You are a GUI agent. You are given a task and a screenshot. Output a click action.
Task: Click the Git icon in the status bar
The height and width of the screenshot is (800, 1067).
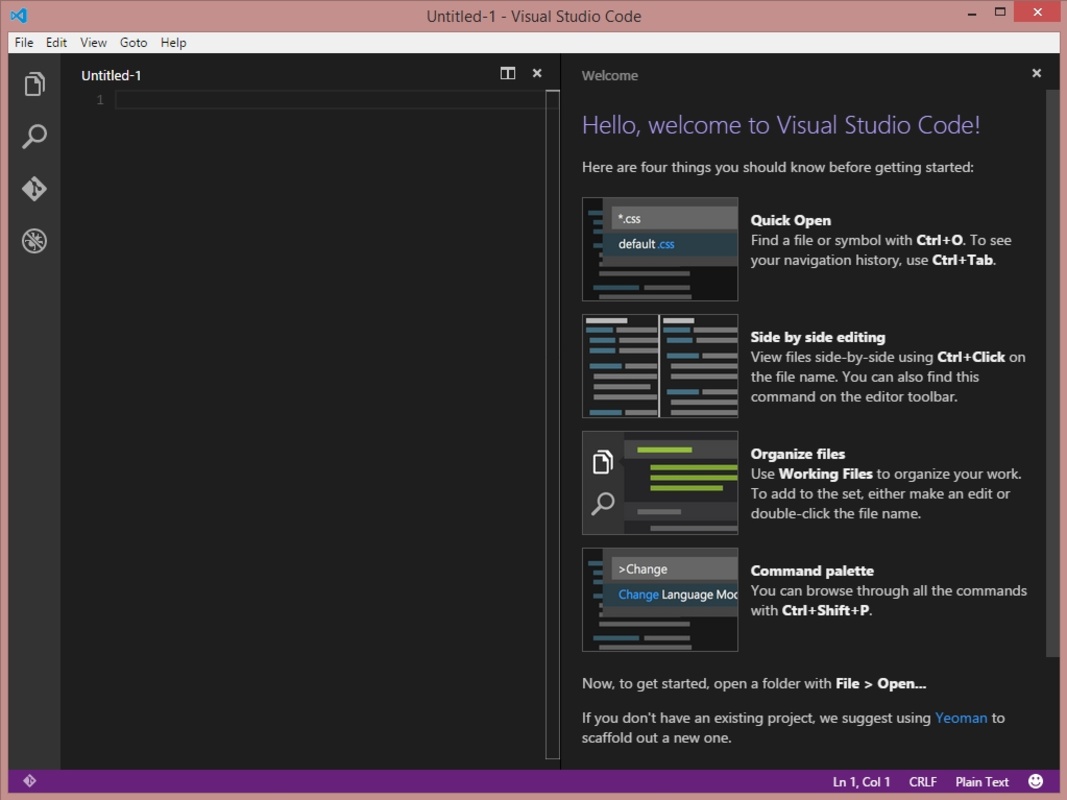click(x=29, y=781)
